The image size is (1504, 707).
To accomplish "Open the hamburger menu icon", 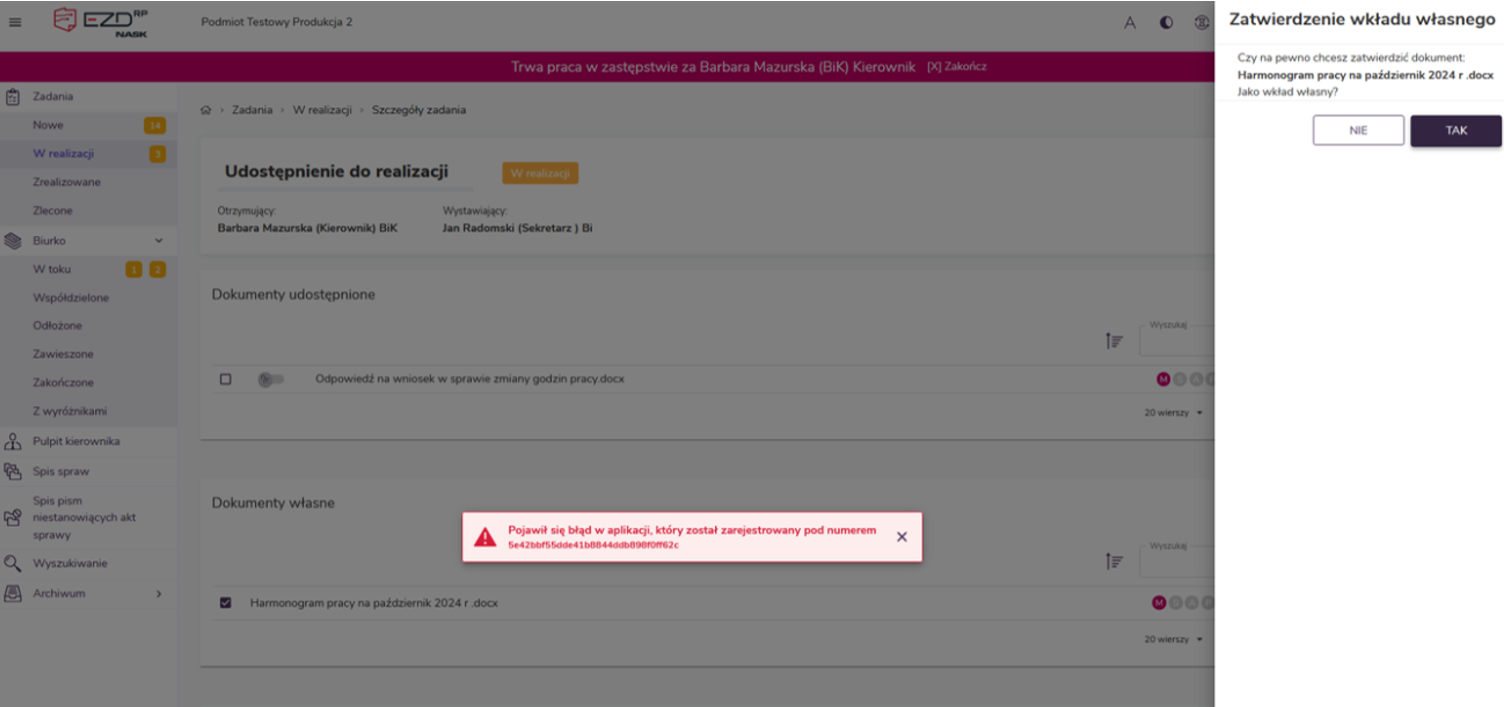I will [15, 22].
